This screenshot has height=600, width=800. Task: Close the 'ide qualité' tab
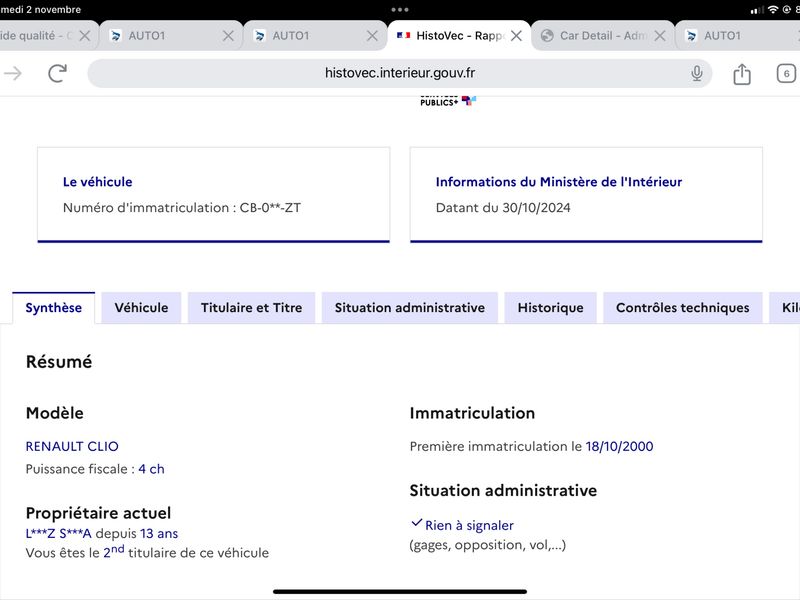(x=85, y=36)
